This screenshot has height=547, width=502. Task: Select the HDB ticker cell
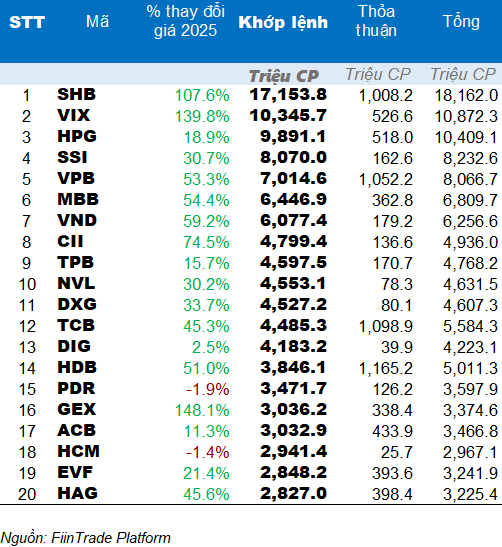77,367
